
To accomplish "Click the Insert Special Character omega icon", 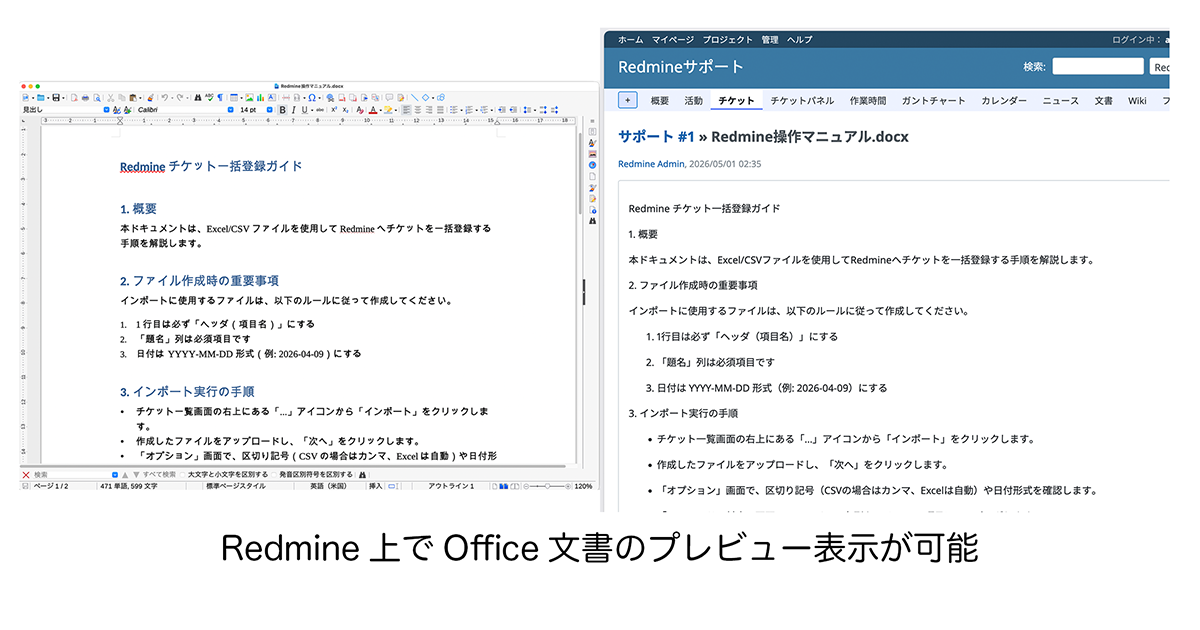I will (312, 98).
